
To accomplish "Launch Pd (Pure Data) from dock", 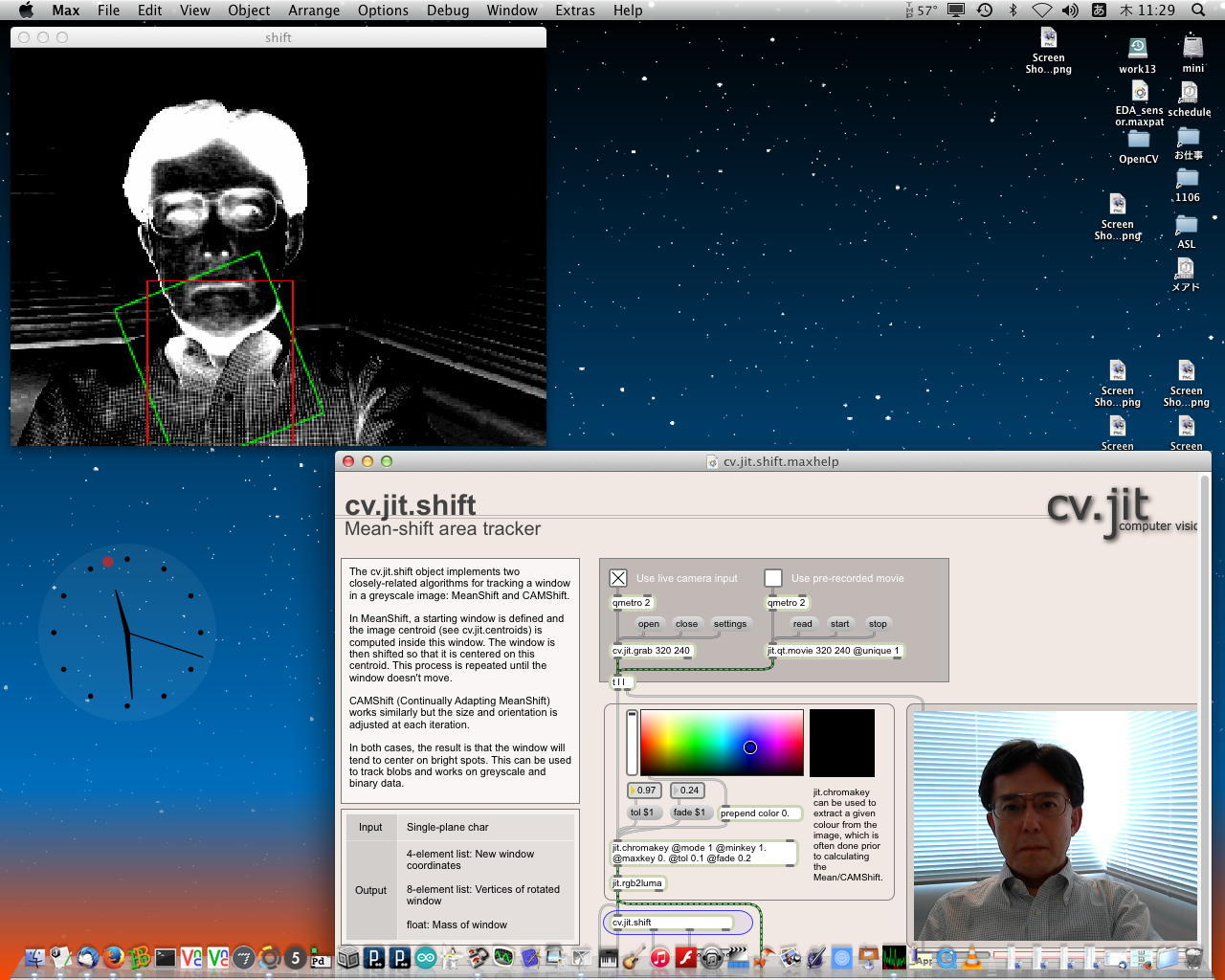I will click(320, 960).
